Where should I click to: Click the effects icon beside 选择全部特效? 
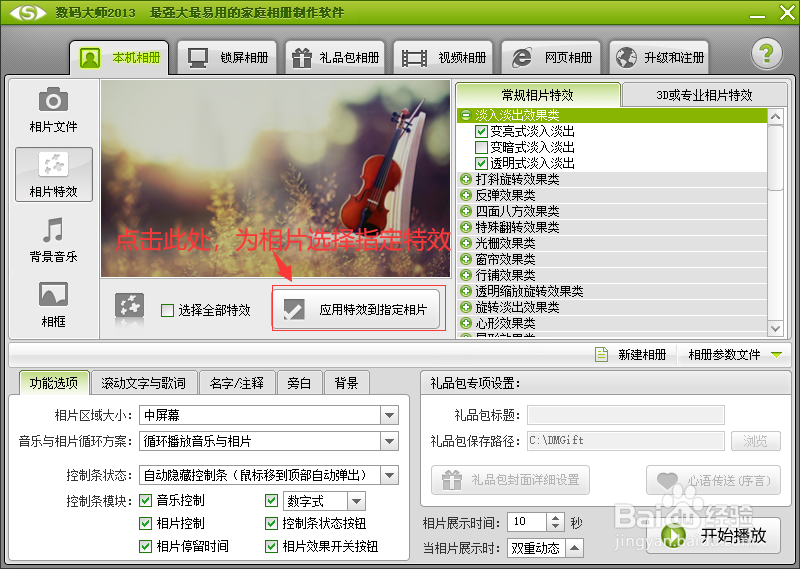tap(129, 307)
